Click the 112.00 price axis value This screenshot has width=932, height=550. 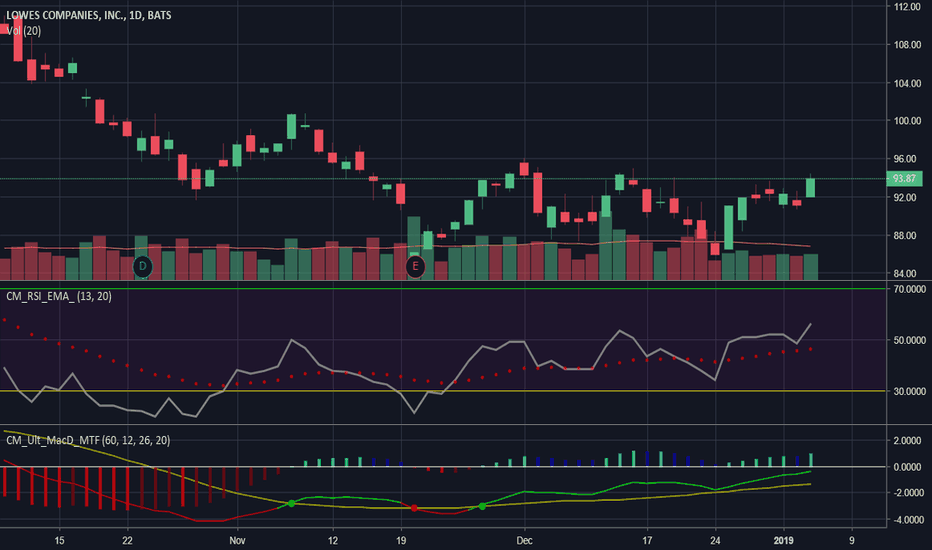[x=907, y=7]
